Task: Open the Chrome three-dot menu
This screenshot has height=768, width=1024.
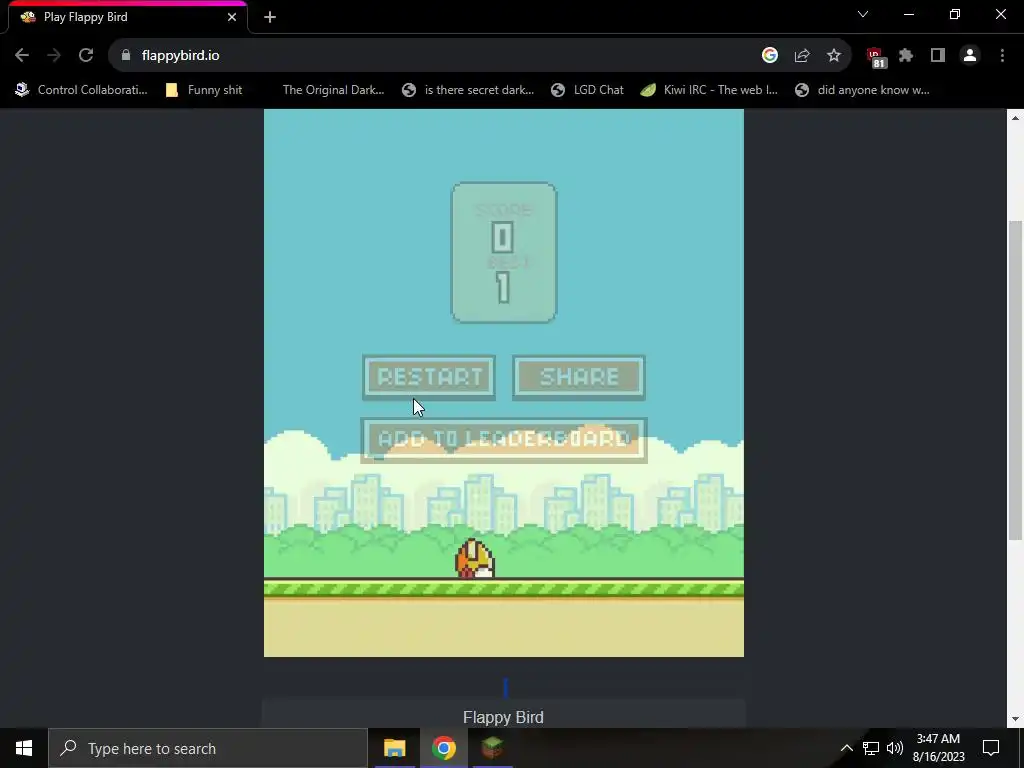Action: coord(1002,56)
